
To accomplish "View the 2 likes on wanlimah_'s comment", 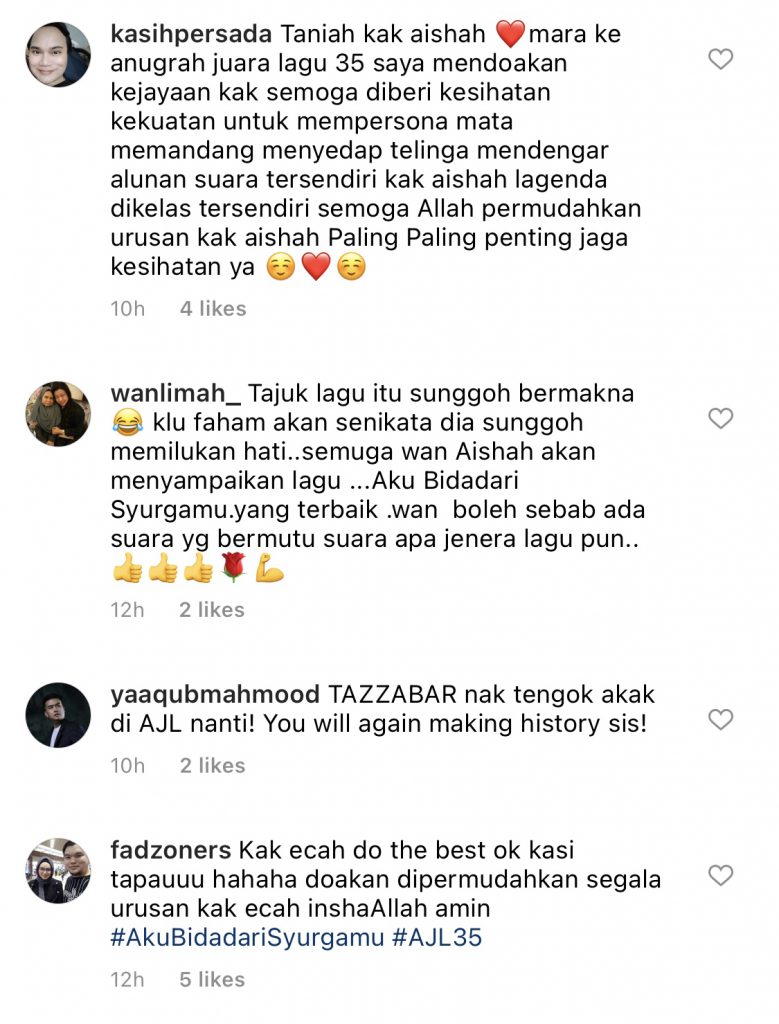I will pyautogui.click(x=212, y=609).
